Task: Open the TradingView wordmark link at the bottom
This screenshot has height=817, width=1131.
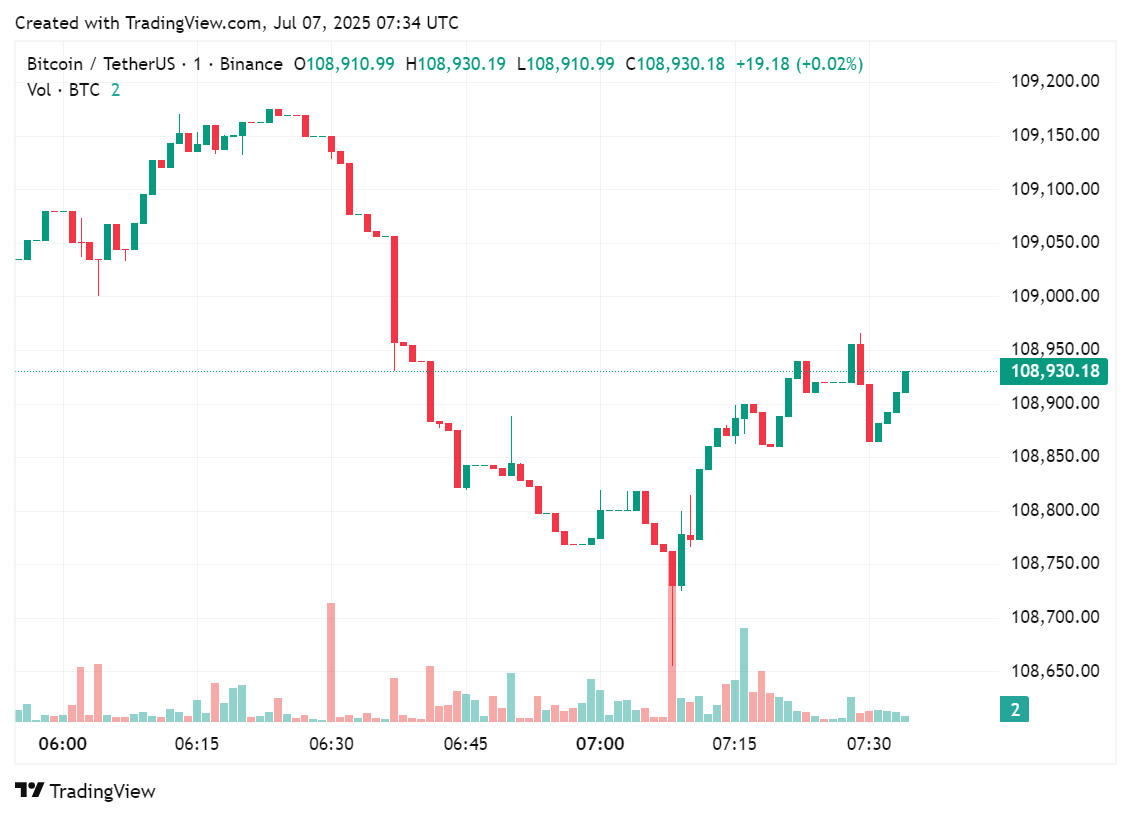Action: (102, 791)
